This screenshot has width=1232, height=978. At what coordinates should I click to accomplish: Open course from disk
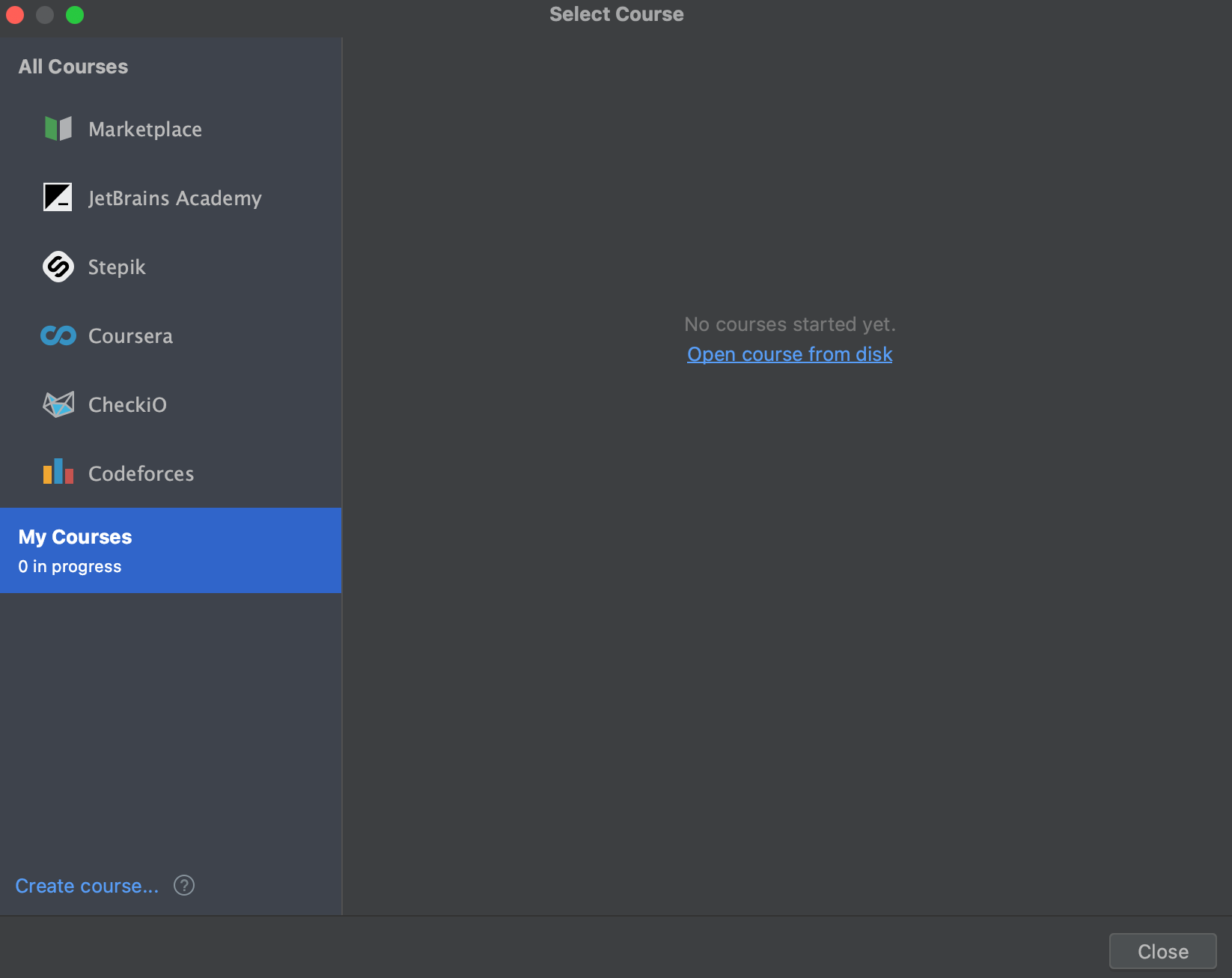789,353
